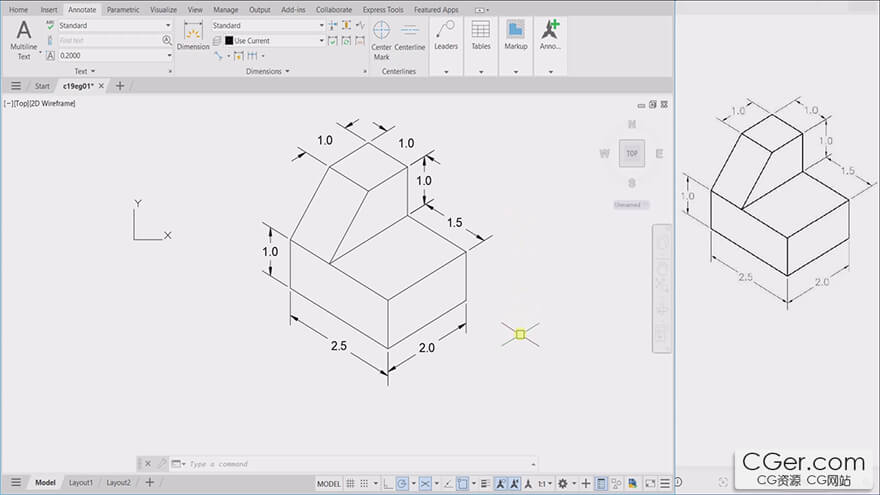Toggle object snap tracking
The height and width of the screenshot is (495, 880).
click(x=448, y=483)
